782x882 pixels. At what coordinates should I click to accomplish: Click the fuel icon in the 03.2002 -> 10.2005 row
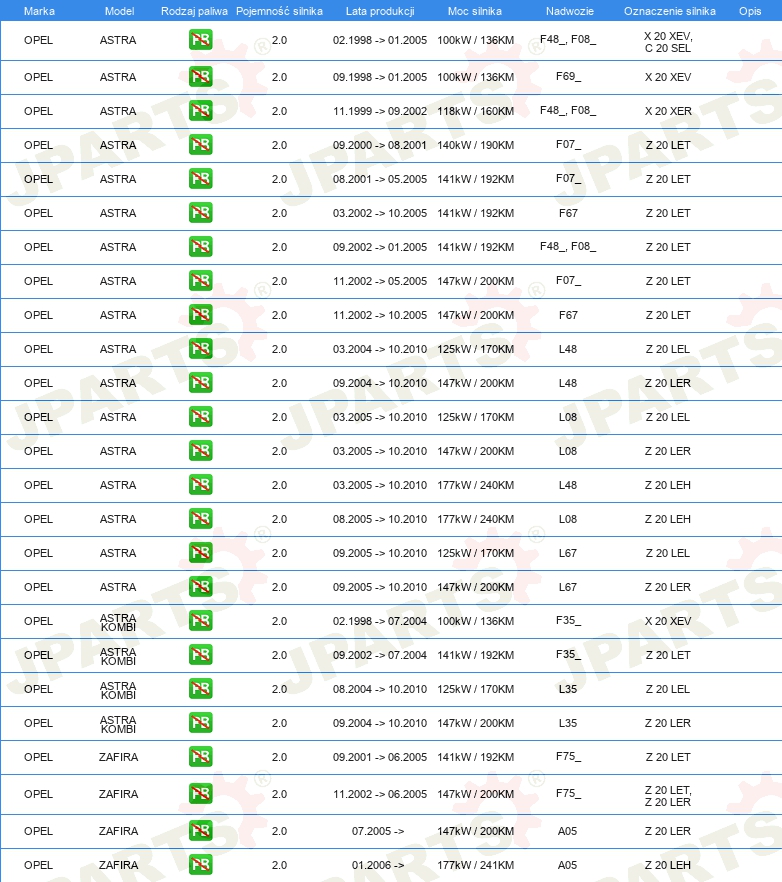201,213
